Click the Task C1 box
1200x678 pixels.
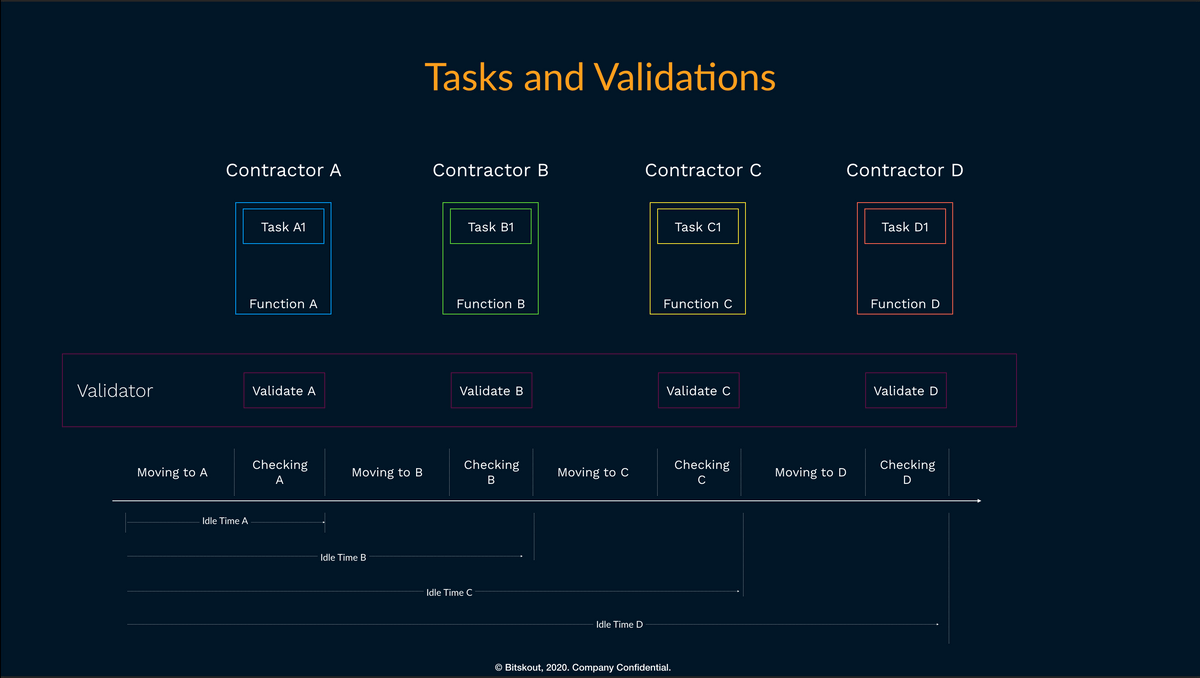(697, 226)
